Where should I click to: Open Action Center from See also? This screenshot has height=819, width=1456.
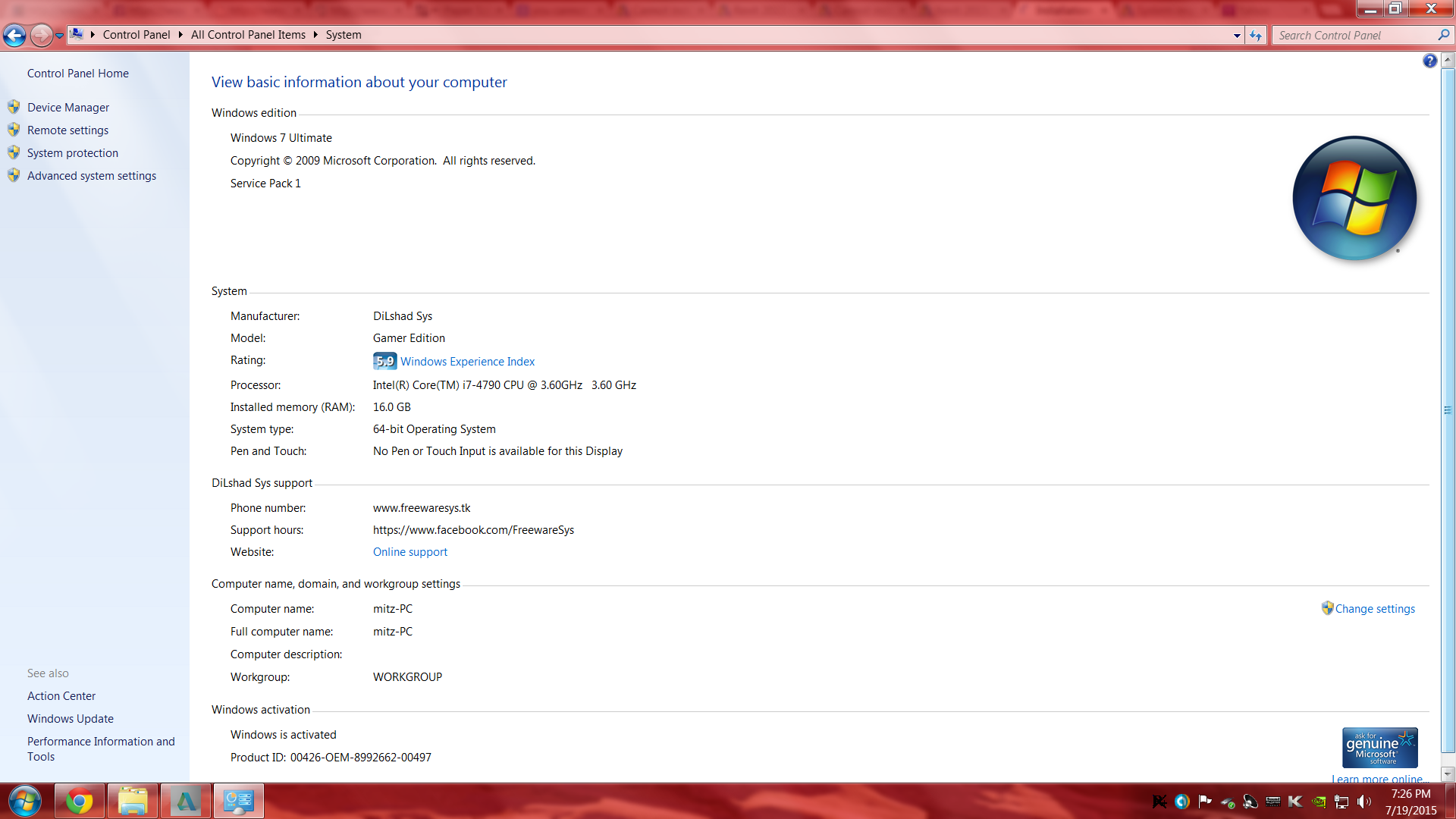tap(60, 695)
